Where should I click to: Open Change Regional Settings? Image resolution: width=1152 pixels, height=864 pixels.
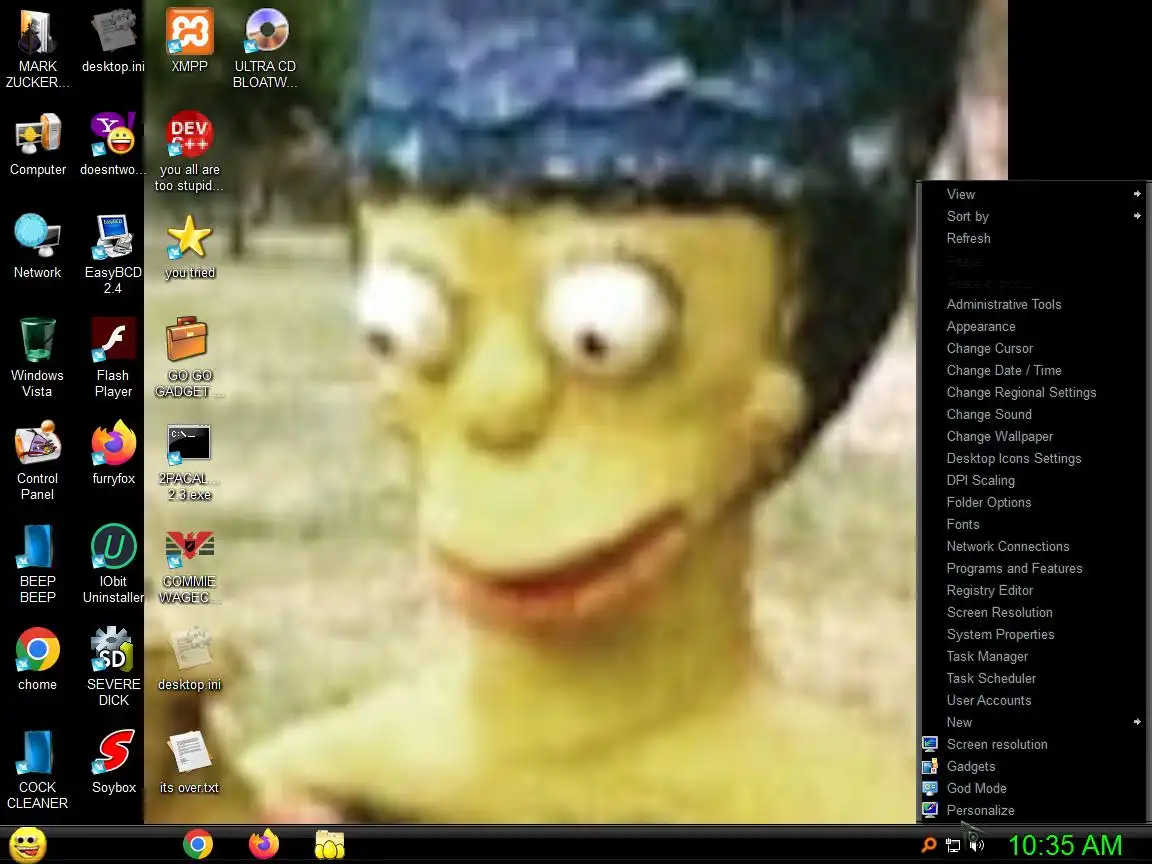coord(1034,392)
